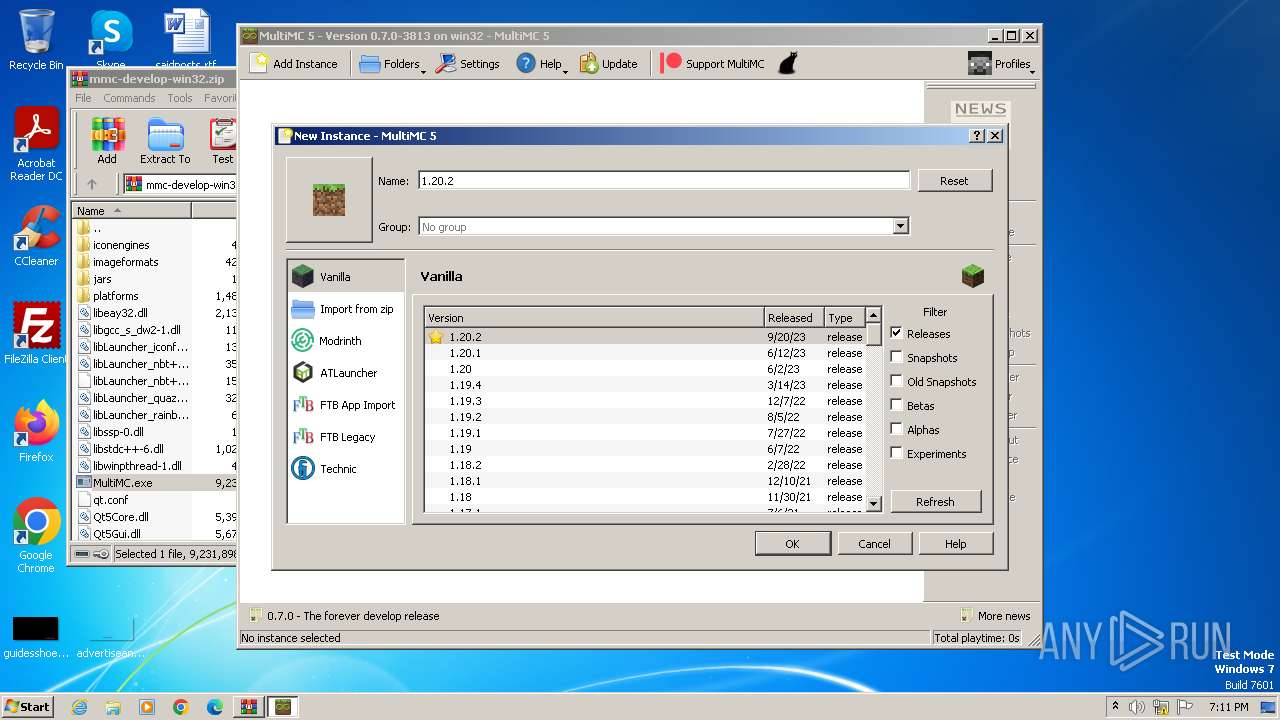
Task: Select the FTB Legacy page
Action: (x=345, y=437)
